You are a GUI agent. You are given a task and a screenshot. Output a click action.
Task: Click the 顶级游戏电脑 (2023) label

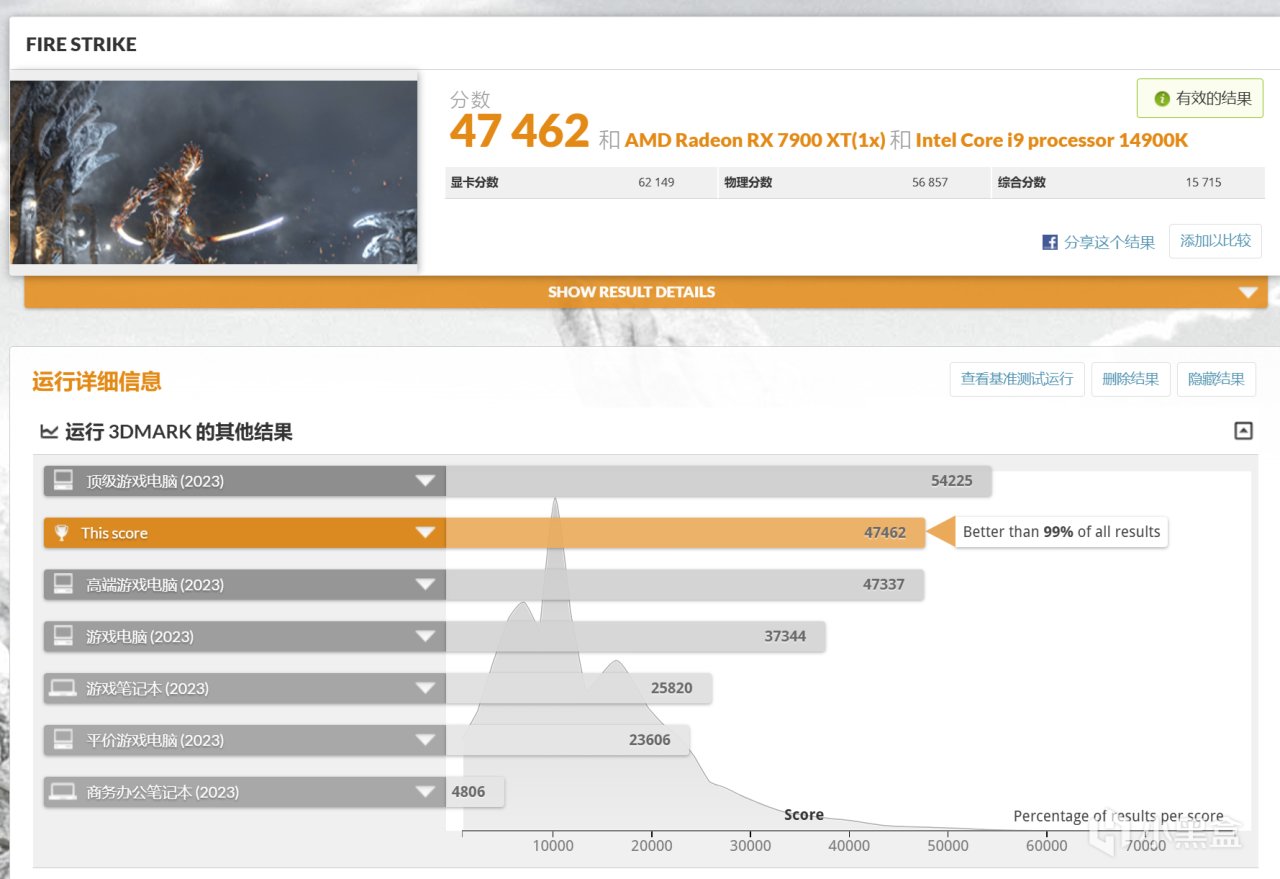(155, 481)
